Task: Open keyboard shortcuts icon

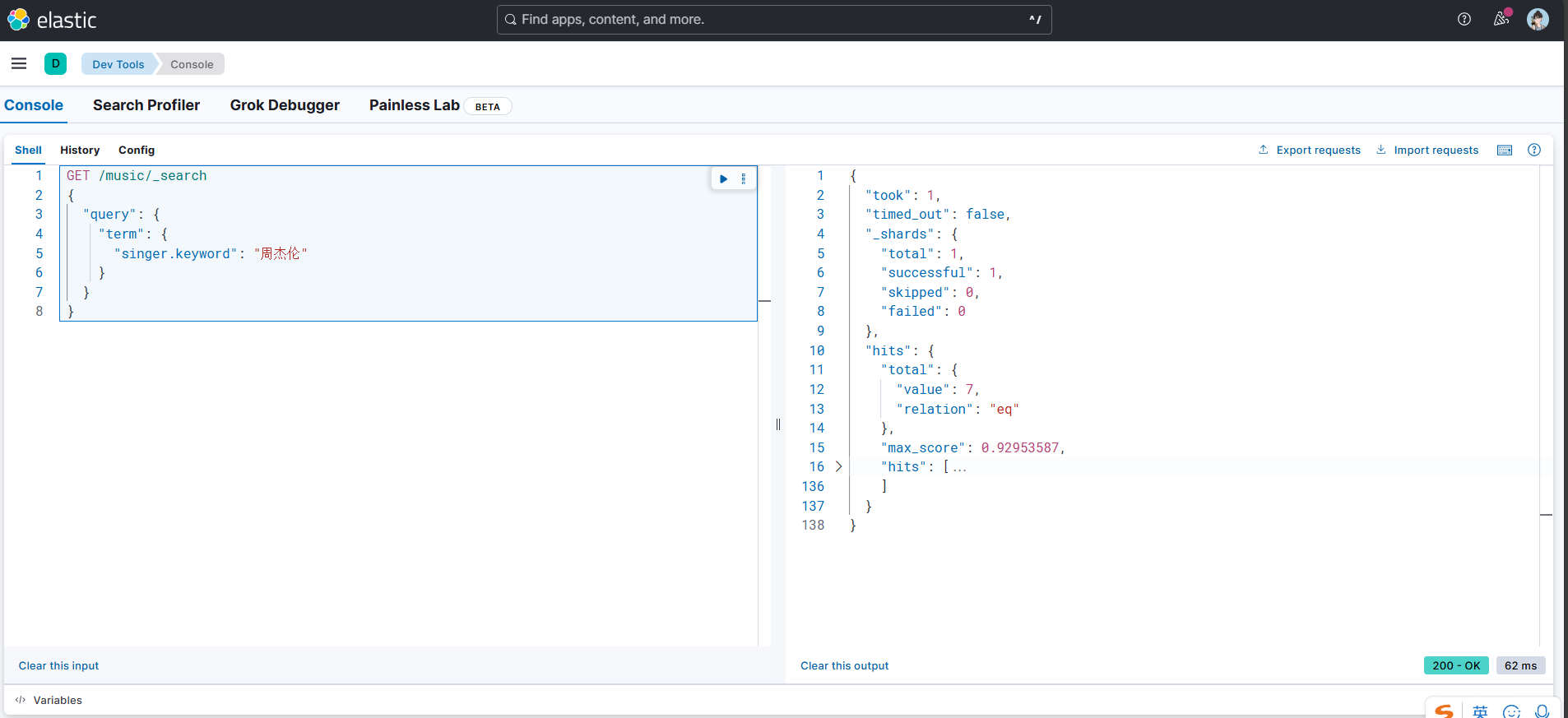Action: [x=1504, y=150]
